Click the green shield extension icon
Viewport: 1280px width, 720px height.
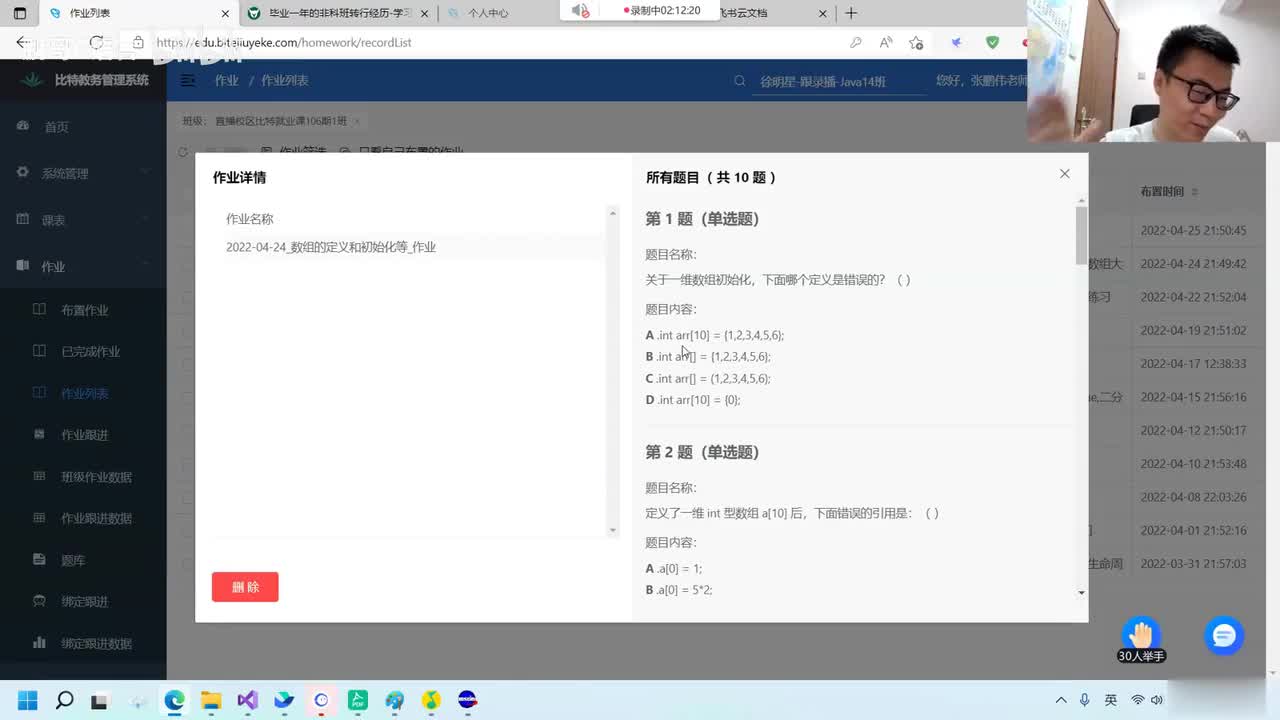tap(992, 42)
